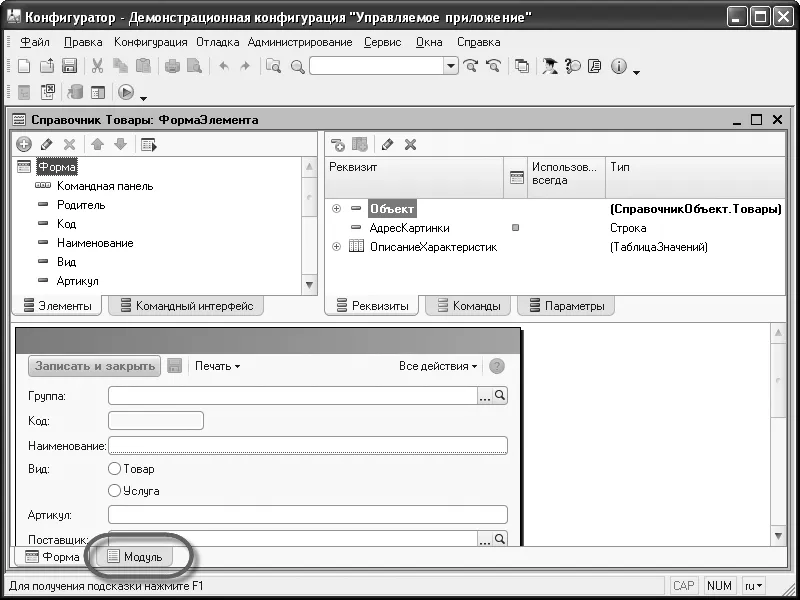800x600 pixels.
Task: Click the Copy icon in the main toolbar
Action: 120,66
